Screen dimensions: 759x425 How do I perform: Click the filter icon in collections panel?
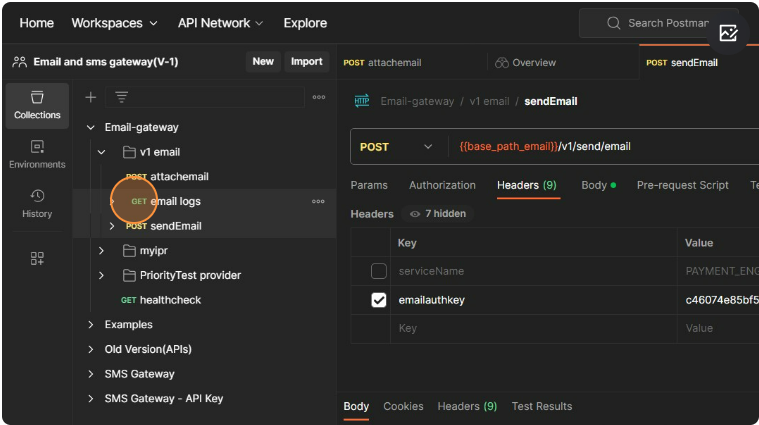(x=121, y=97)
